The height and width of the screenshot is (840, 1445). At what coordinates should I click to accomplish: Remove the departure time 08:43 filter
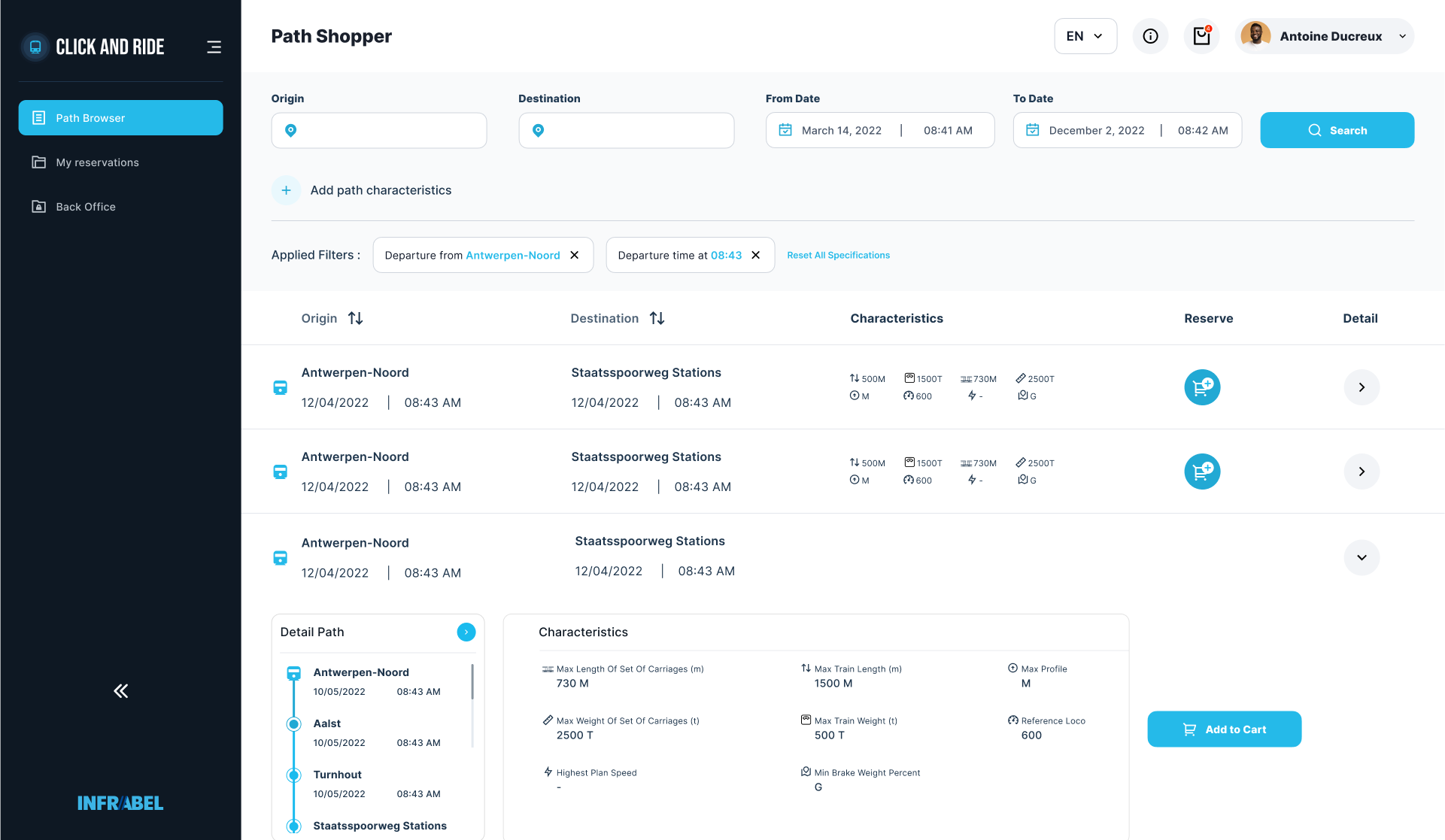(756, 255)
